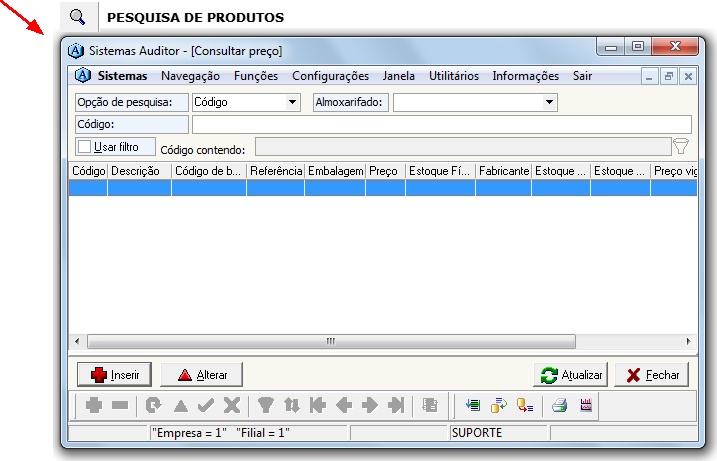Click the red chart toolbar icon

pos(586,405)
